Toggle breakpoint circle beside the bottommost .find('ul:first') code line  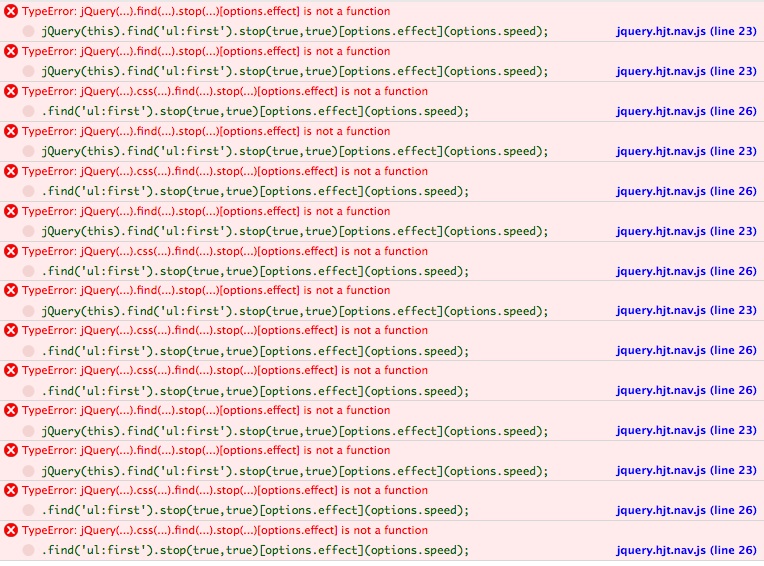(x=28, y=550)
